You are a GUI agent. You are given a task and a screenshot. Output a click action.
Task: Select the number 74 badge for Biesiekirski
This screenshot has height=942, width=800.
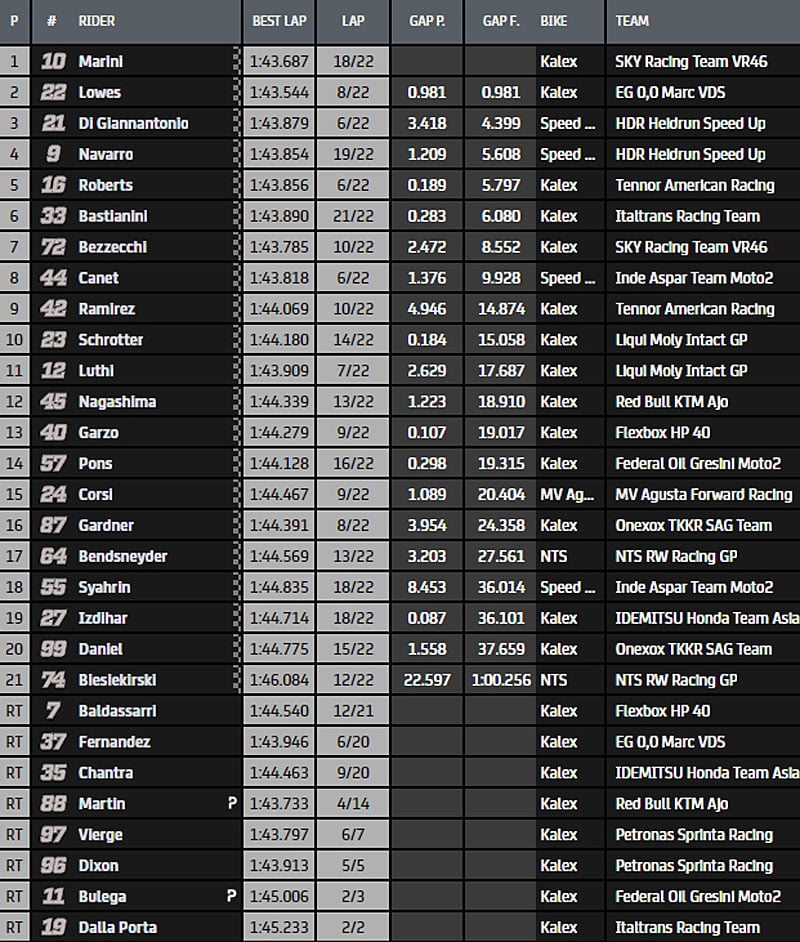pos(54,680)
